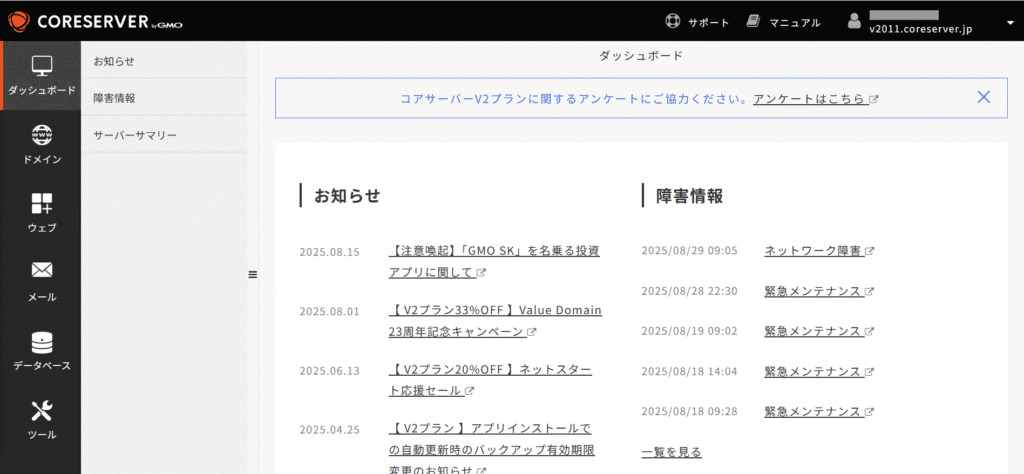Screen dimensions: 1024x474
Task: Click external icon beside アンケートはこちら
Action: click(x=874, y=100)
